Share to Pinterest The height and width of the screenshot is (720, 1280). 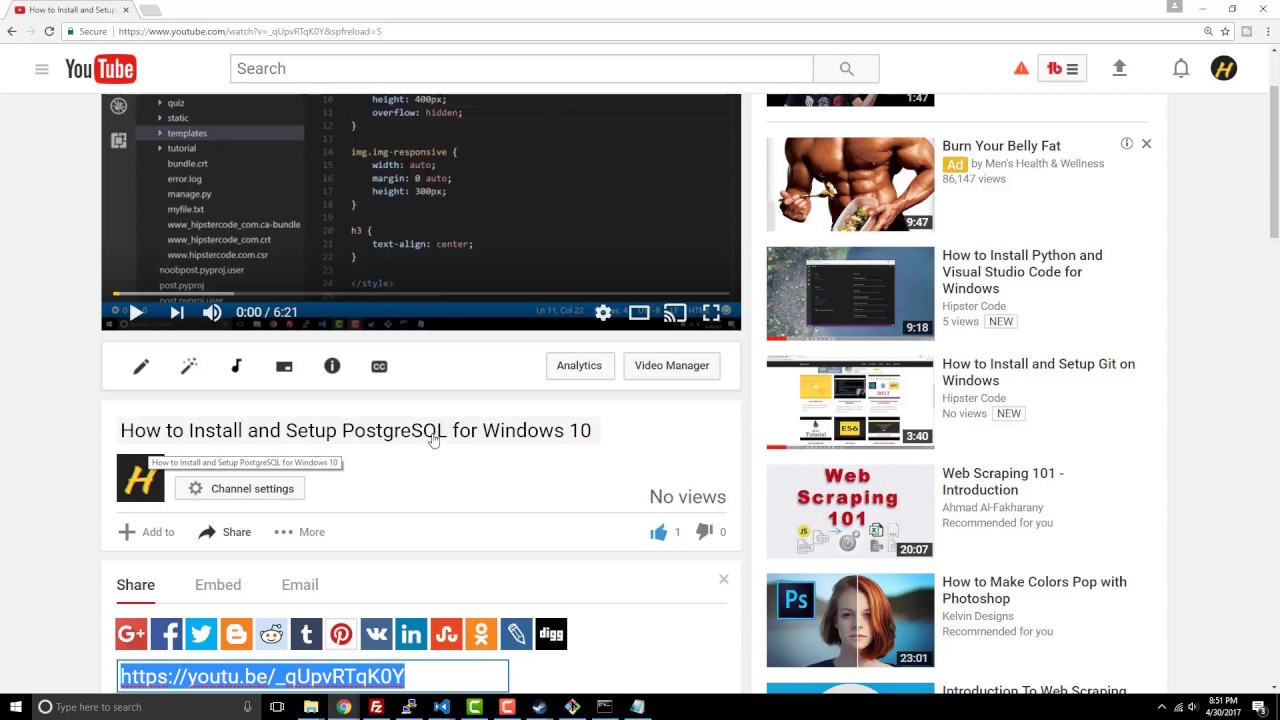341,634
